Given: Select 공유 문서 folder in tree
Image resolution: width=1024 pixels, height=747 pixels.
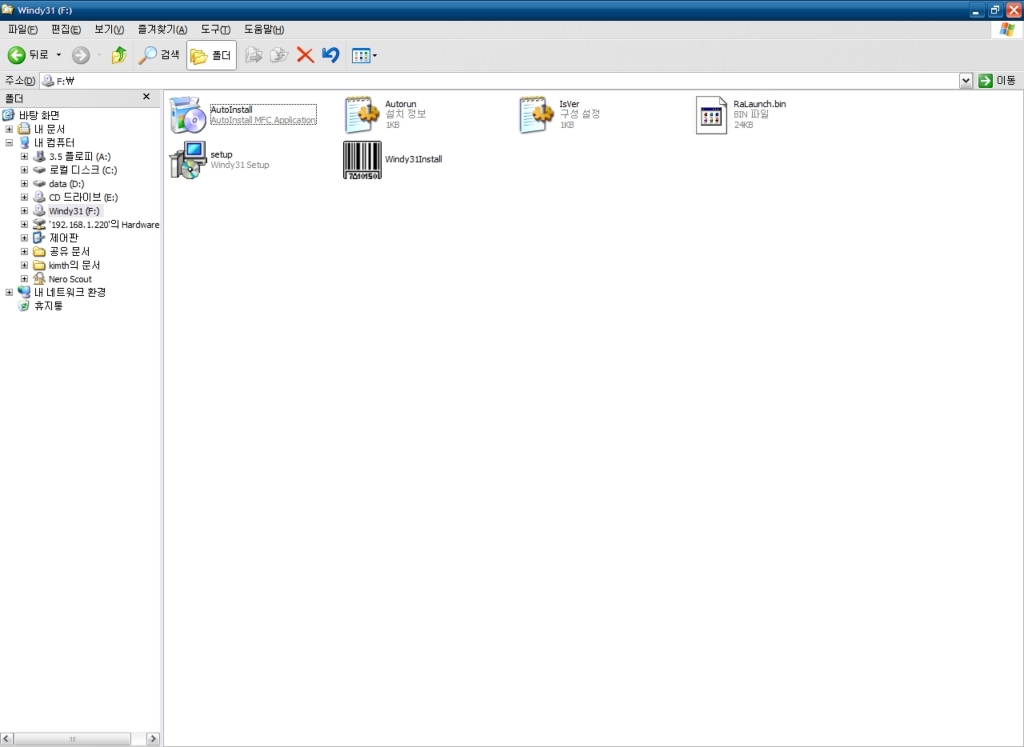Looking at the screenshot, I should click(x=69, y=251).
